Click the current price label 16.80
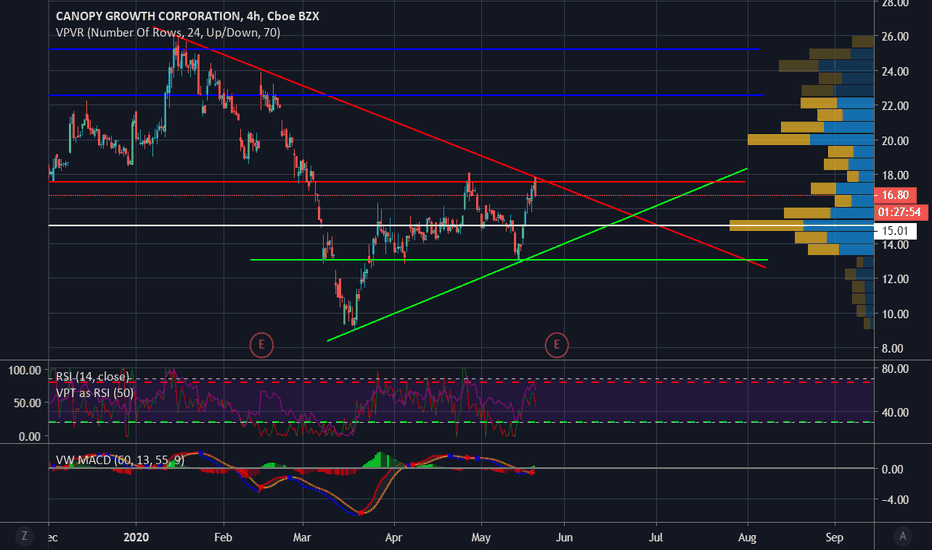 click(895, 195)
